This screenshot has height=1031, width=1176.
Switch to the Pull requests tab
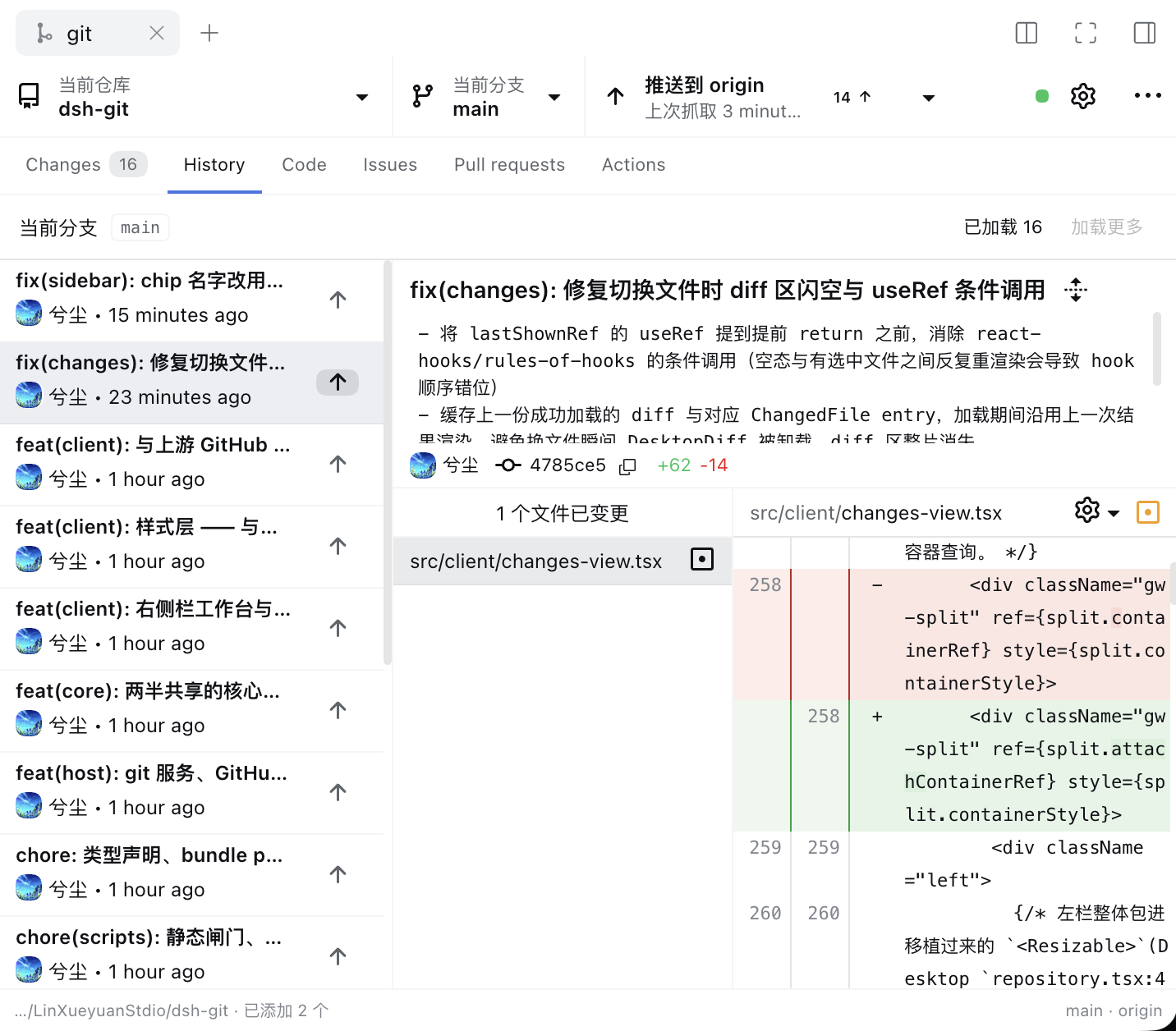click(x=509, y=164)
